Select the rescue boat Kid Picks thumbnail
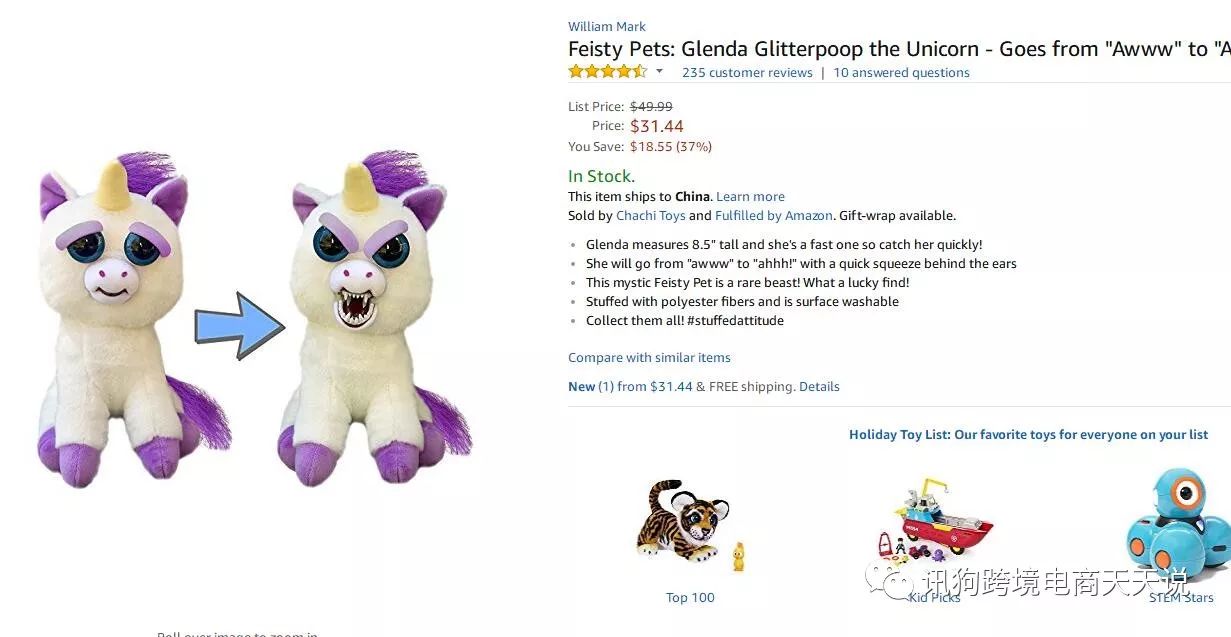This screenshot has width=1231, height=637. [x=935, y=522]
